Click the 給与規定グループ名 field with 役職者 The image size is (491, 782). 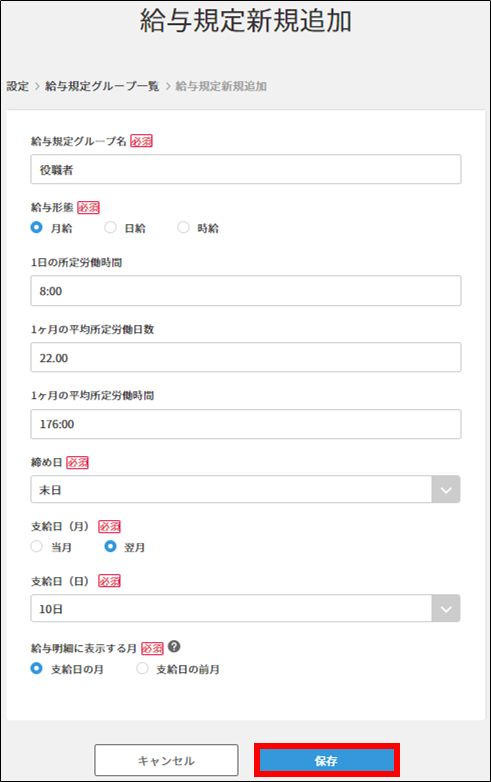tap(246, 170)
